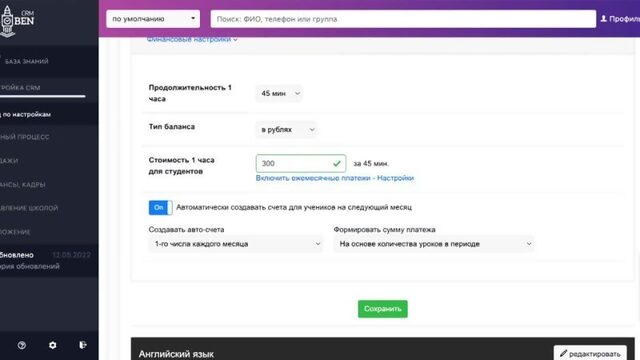Open the 'школой' sidebar item
This screenshot has width=640, height=360.
coord(29,208)
